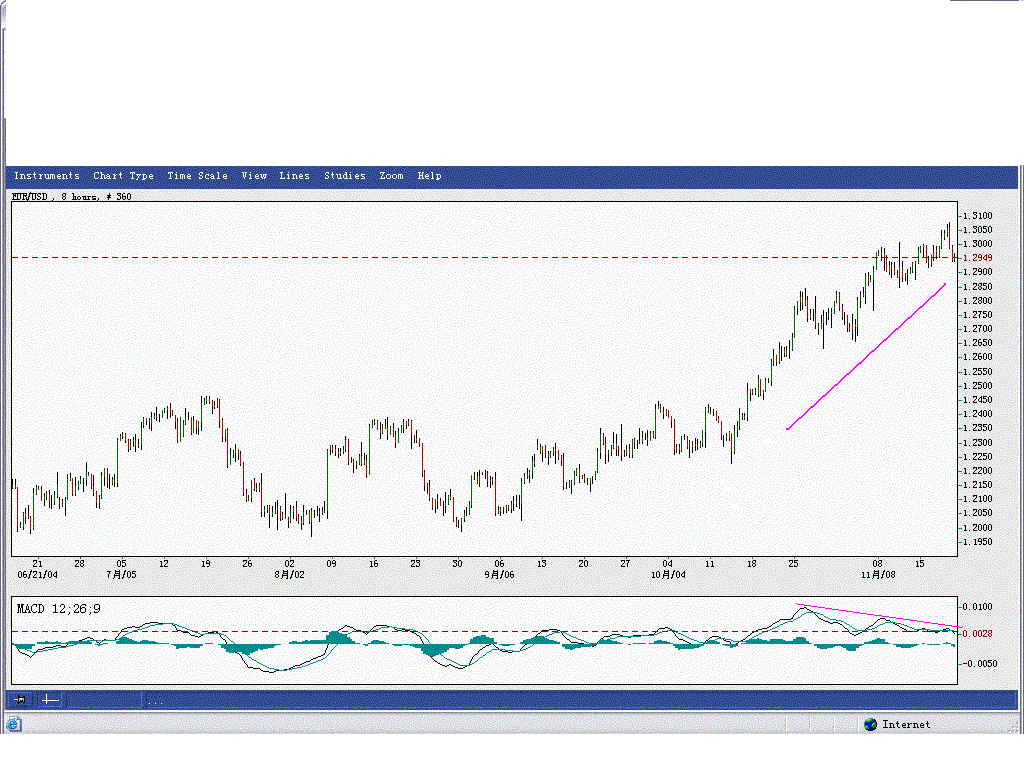Image resolution: width=1024 pixels, height=768 pixels.
Task: Click the Internet security zone label
Action: tap(906, 724)
